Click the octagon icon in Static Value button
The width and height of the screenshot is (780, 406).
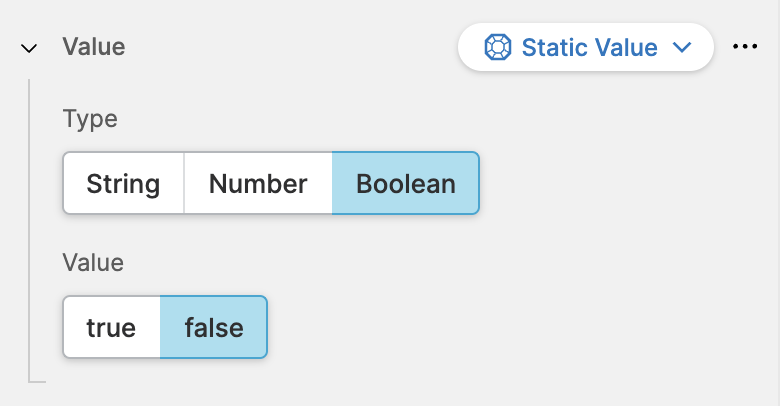click(496, 47)
